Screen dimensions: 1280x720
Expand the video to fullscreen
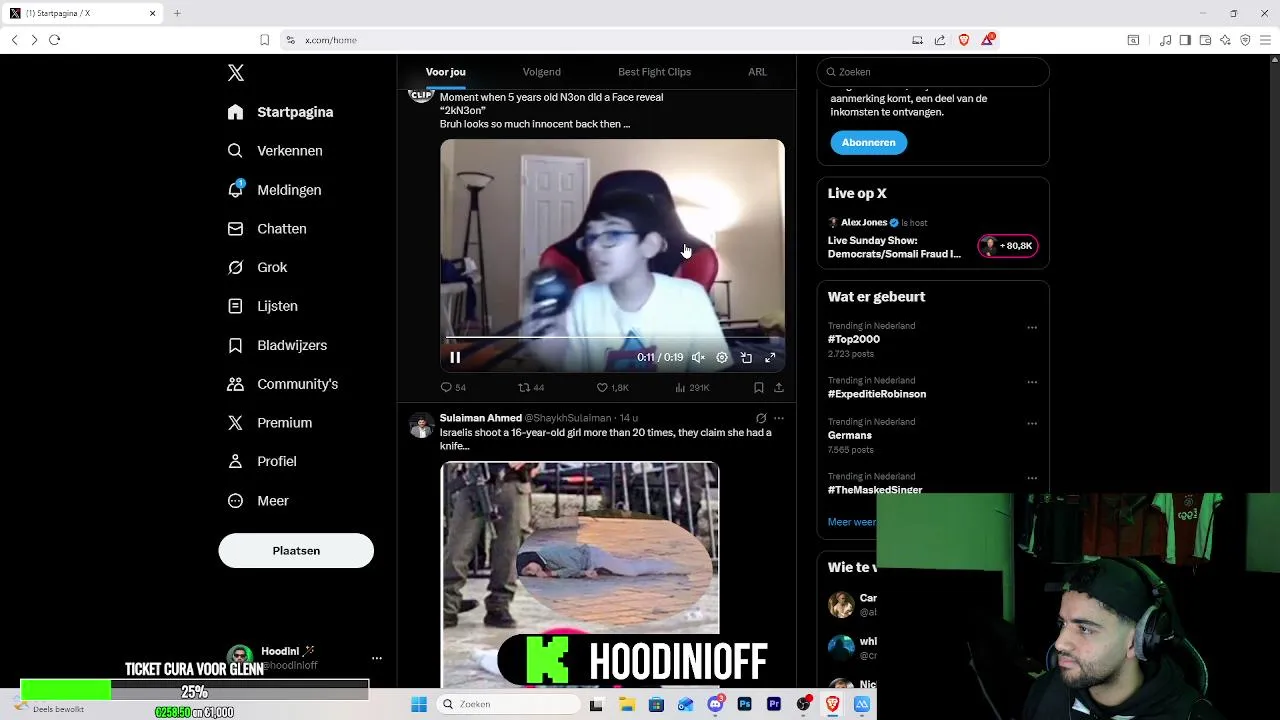point(770,357)
